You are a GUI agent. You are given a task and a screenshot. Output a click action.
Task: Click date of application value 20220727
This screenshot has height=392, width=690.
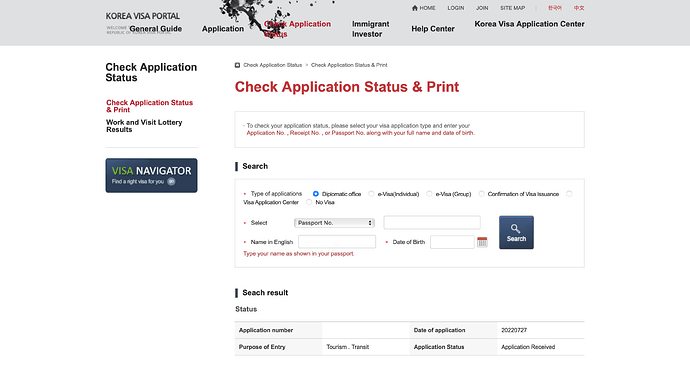pos(514,330)
